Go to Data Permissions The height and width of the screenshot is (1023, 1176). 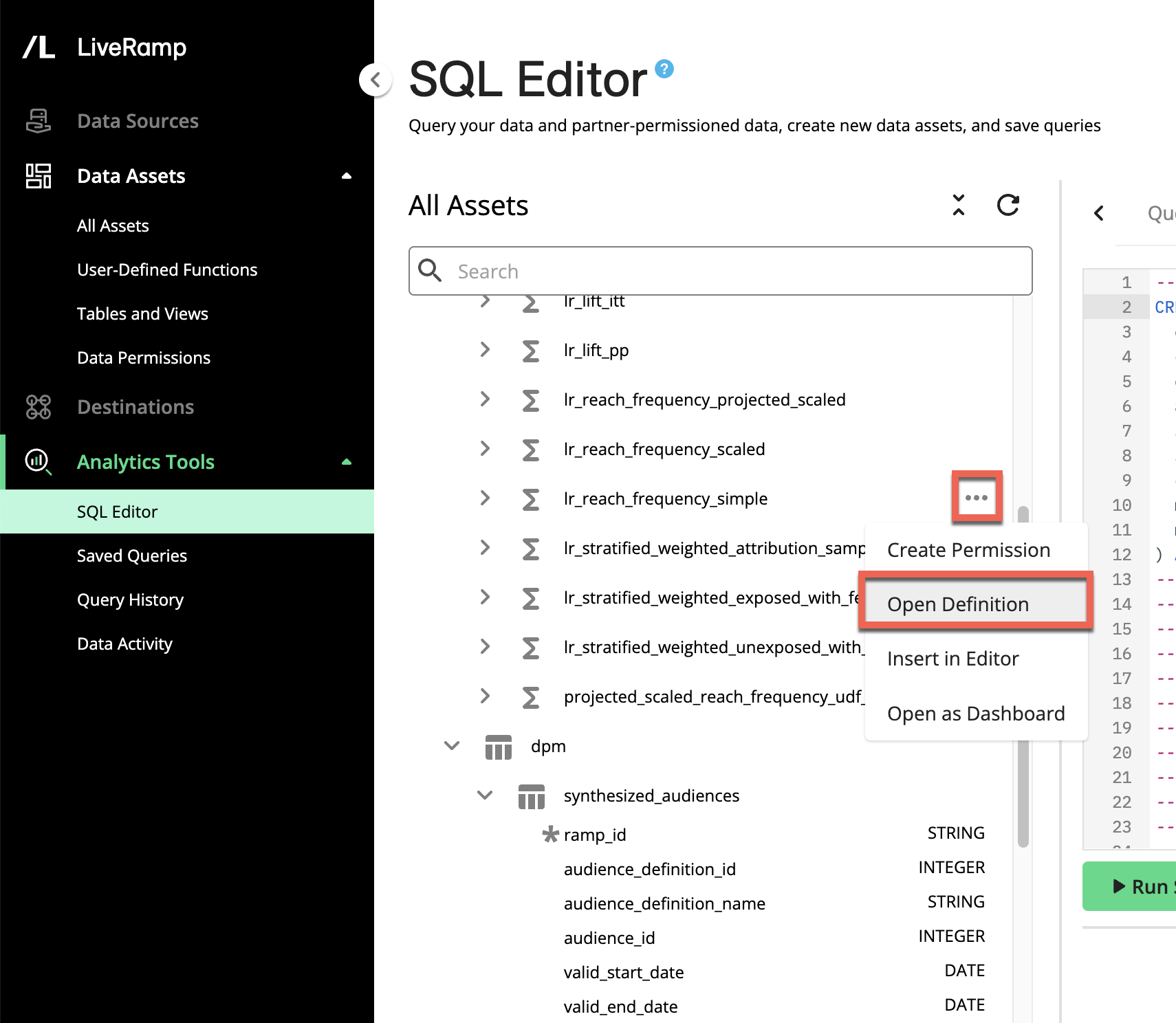coord(144,357)
